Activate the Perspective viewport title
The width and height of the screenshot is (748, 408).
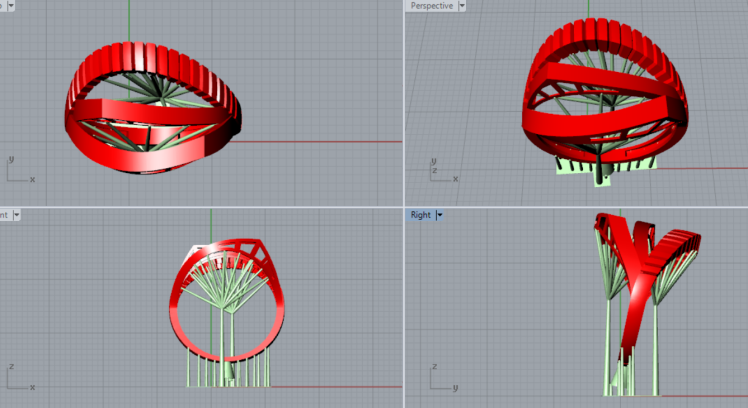tap(432, 6)
